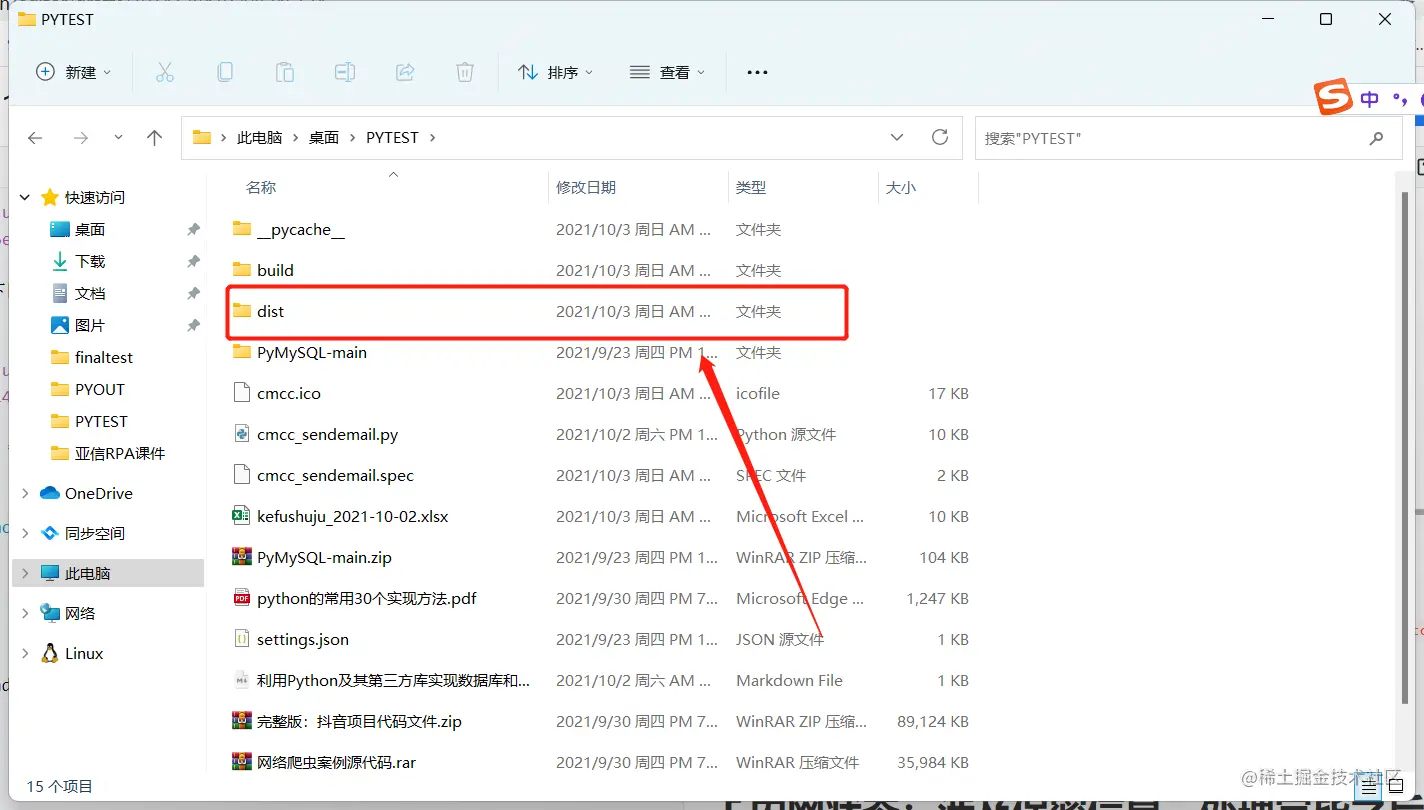Open the 查看 (View) dropdown
Screen dimensions: 1424x810
(x=667, y=72)
